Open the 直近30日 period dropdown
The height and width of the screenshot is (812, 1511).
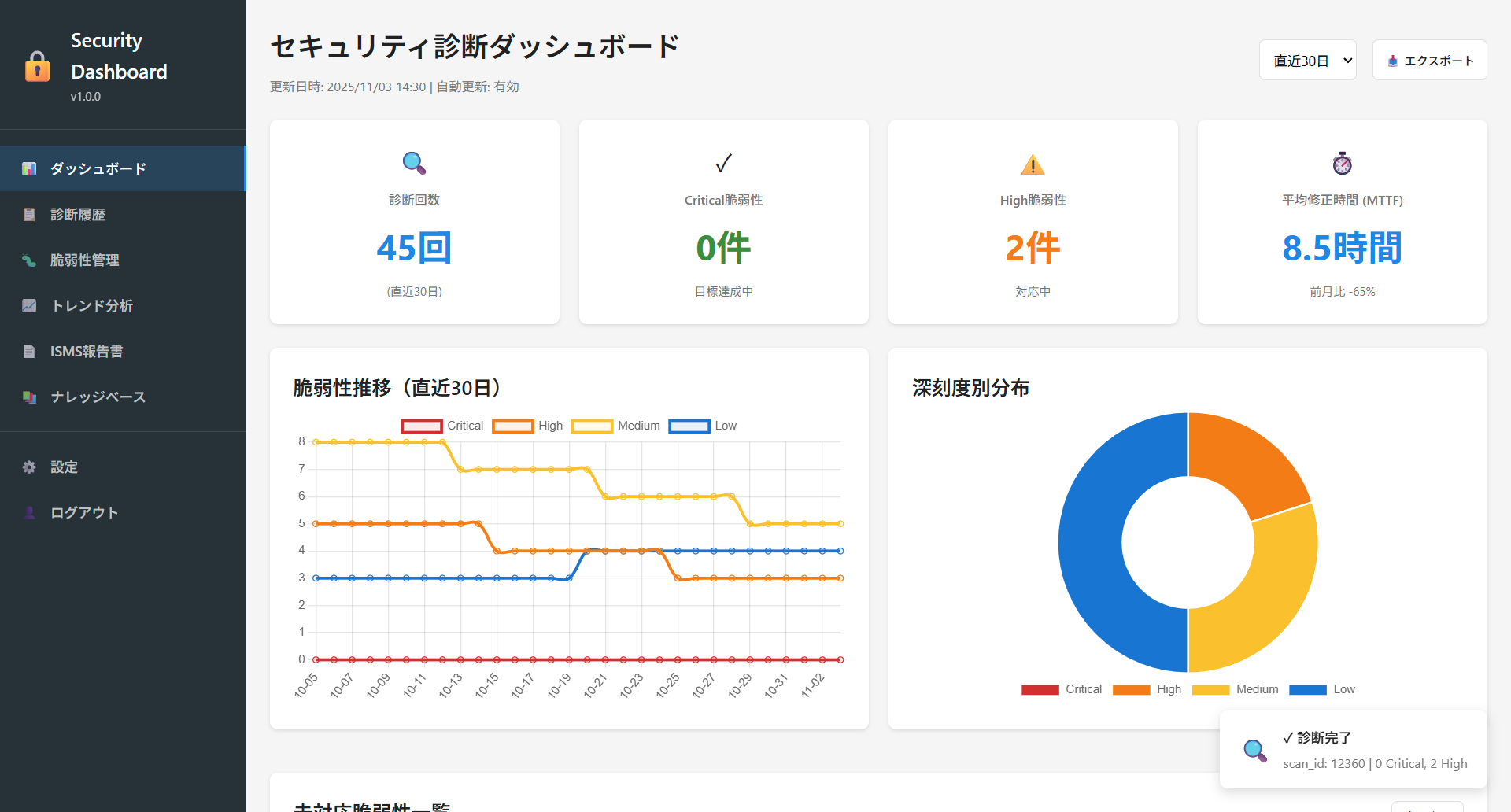pos(1307,60)
